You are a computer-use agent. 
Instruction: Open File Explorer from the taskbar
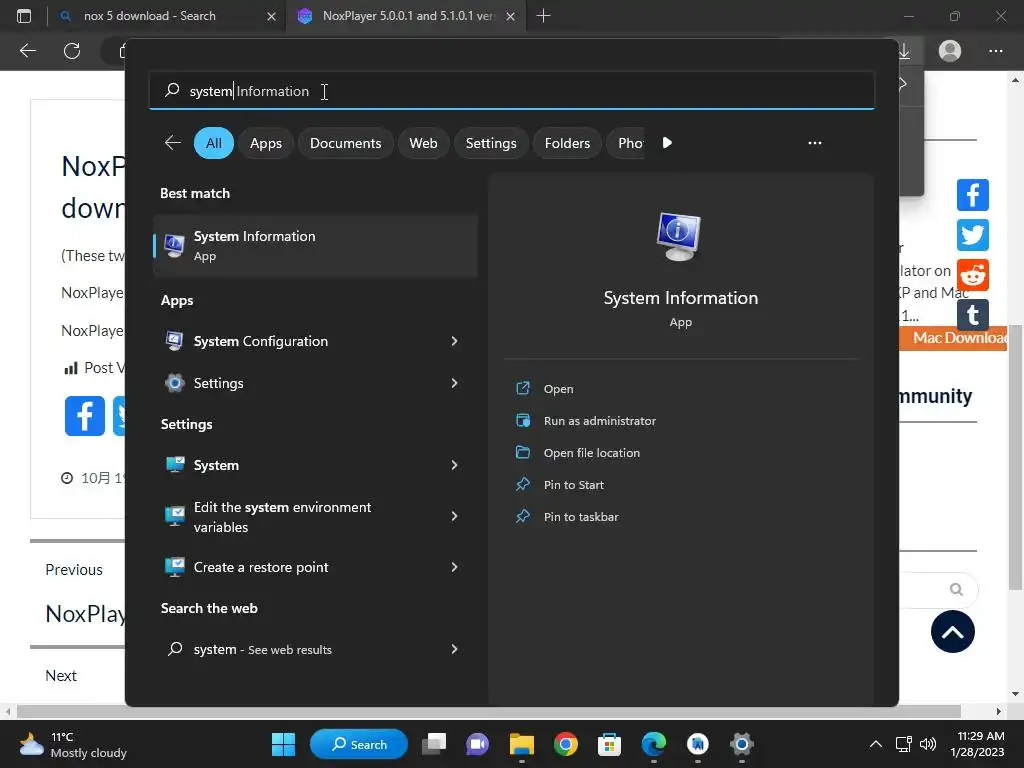521,744
